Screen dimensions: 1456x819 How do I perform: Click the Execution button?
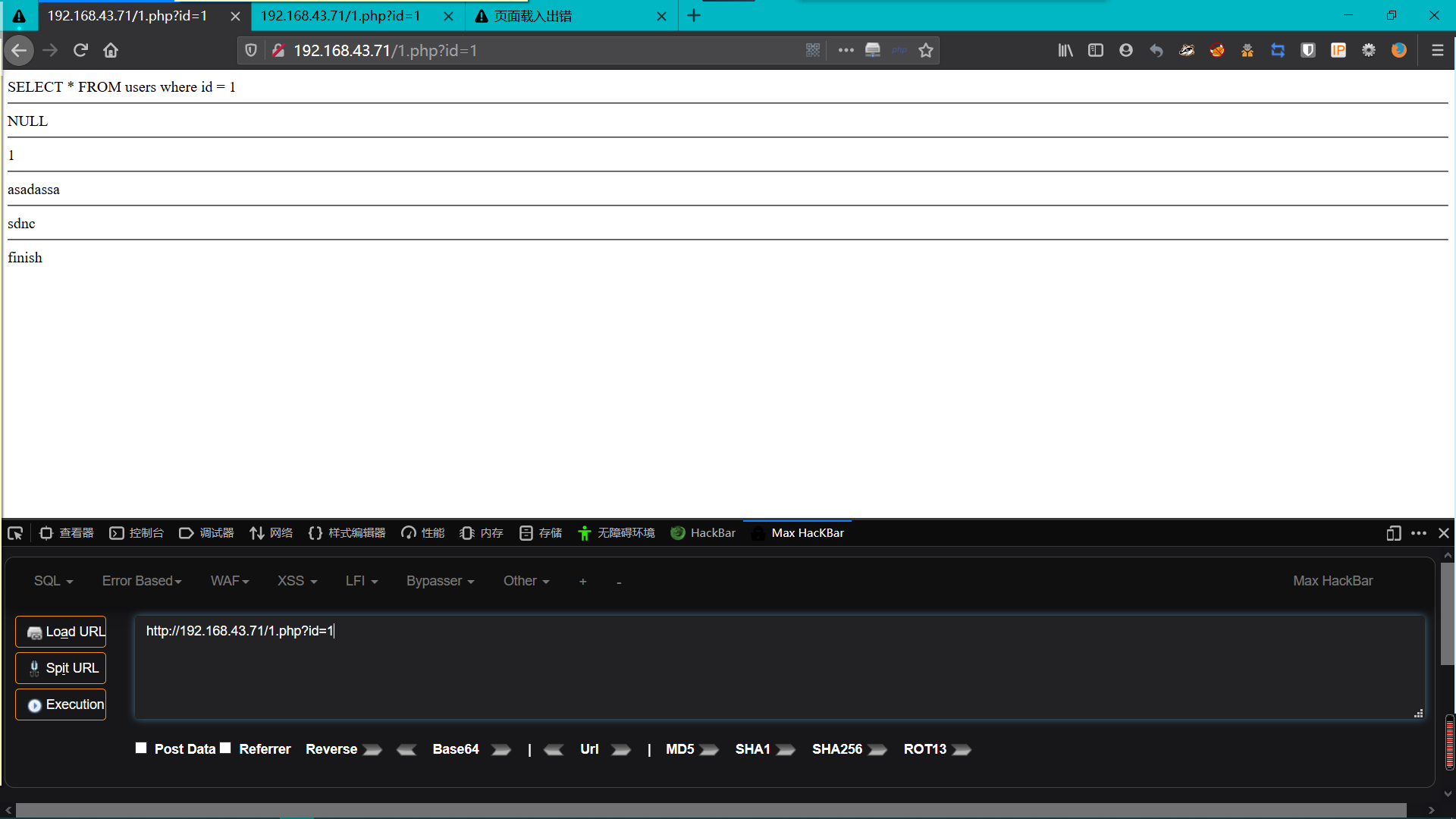tap(61, 704)
